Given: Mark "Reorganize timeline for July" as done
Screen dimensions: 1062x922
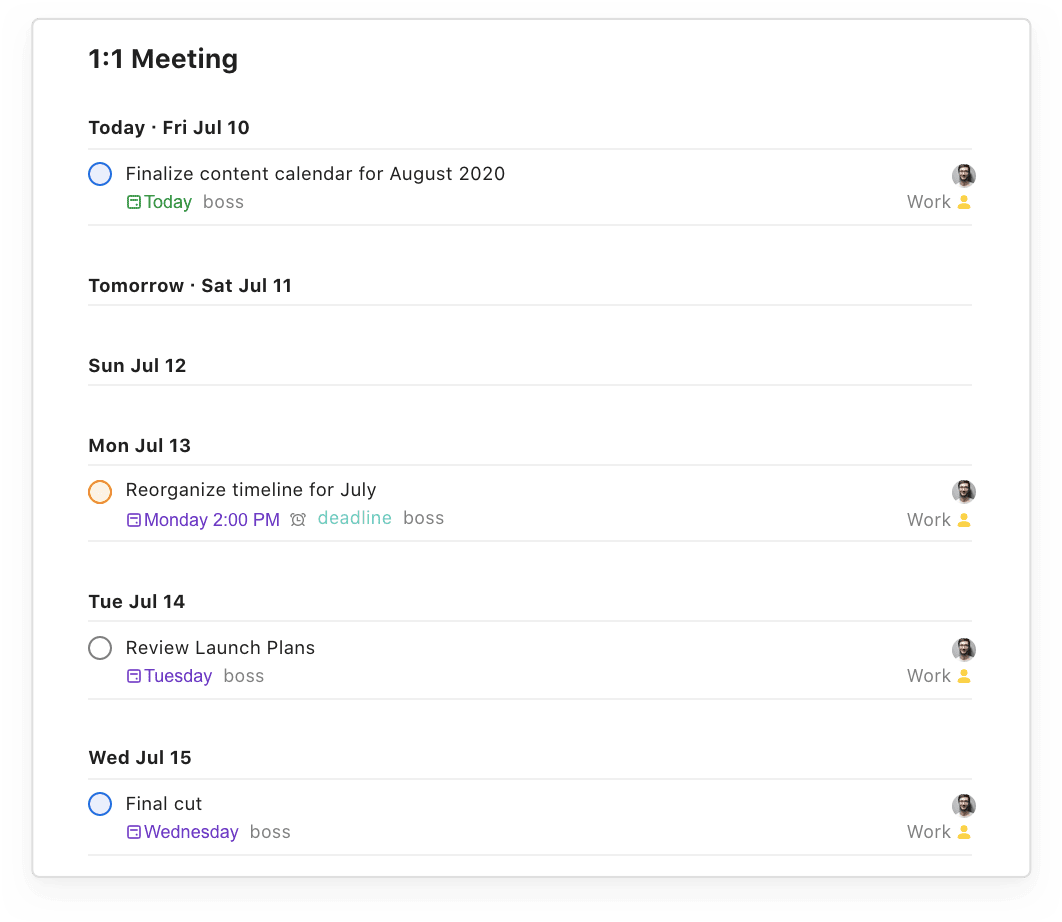Looking at the screenshot, I should [x=100, y=491].
